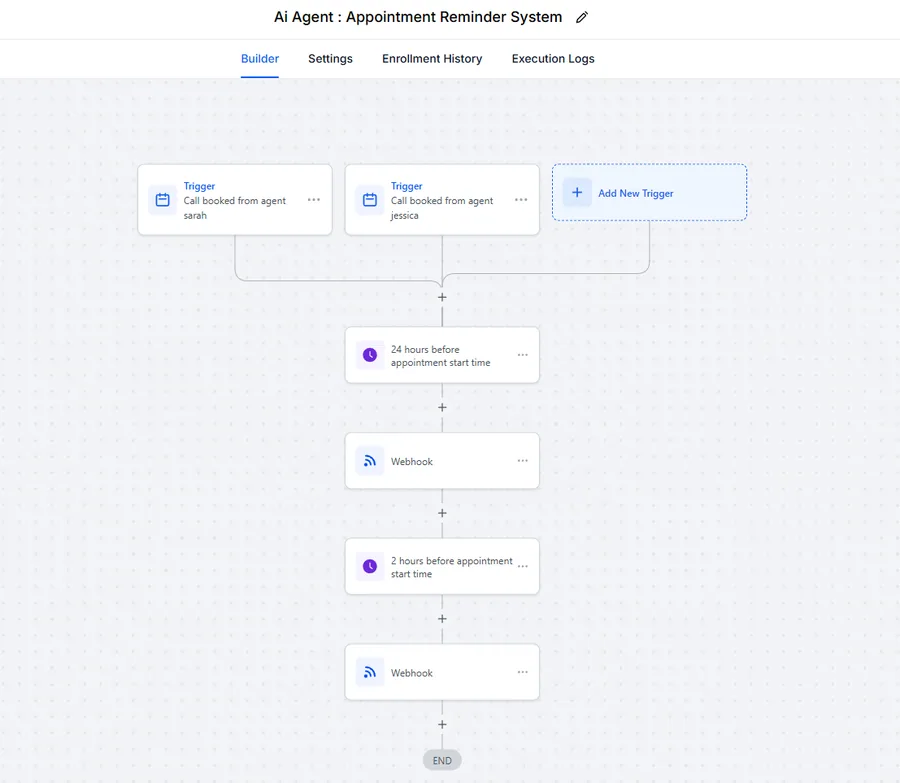This screenshot has width=900, height=783.
Task: Select 'Call booked from agent sarah' text
Action: (x=234, y=208)
